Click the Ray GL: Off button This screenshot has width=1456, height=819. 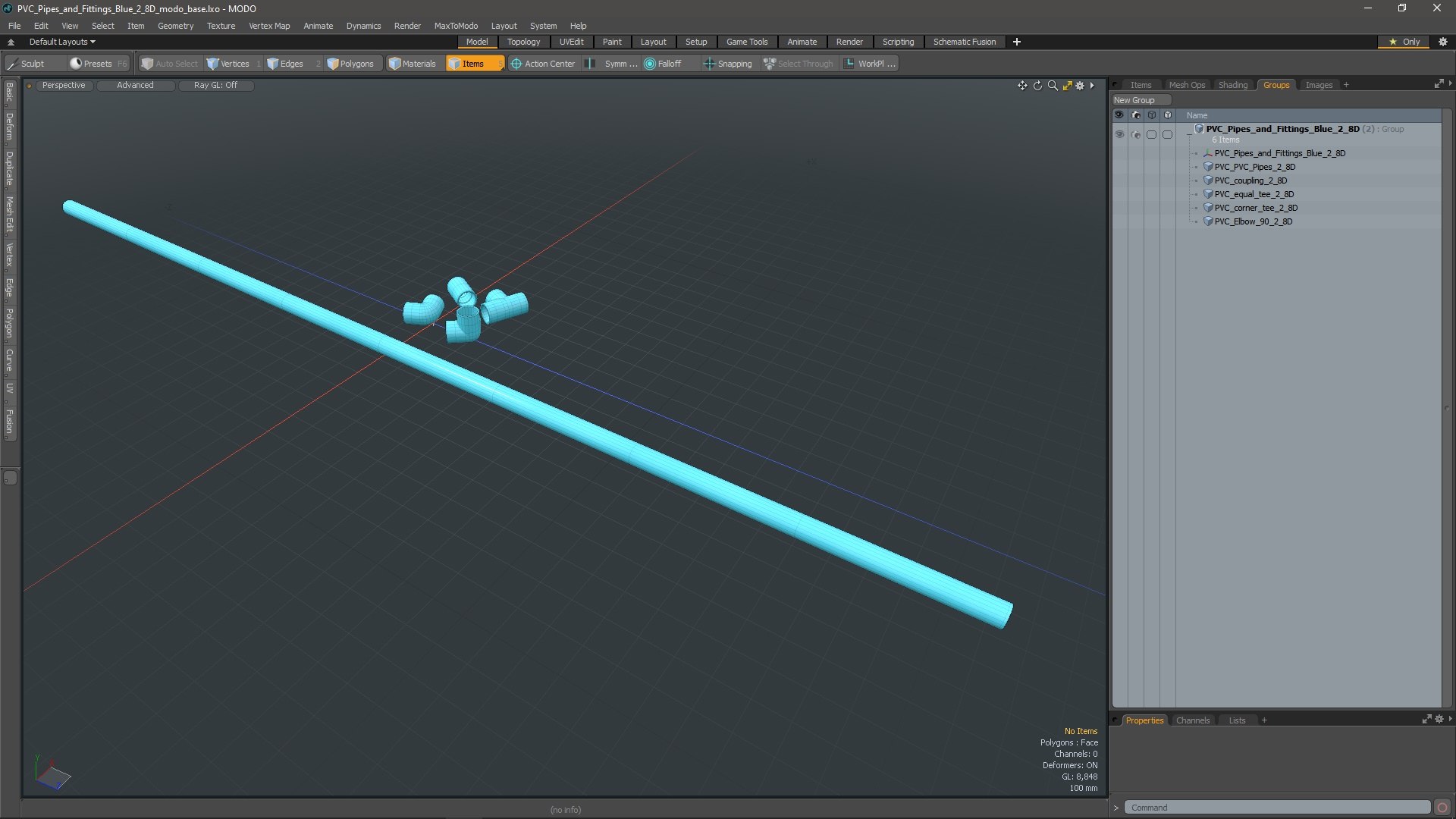215,85
